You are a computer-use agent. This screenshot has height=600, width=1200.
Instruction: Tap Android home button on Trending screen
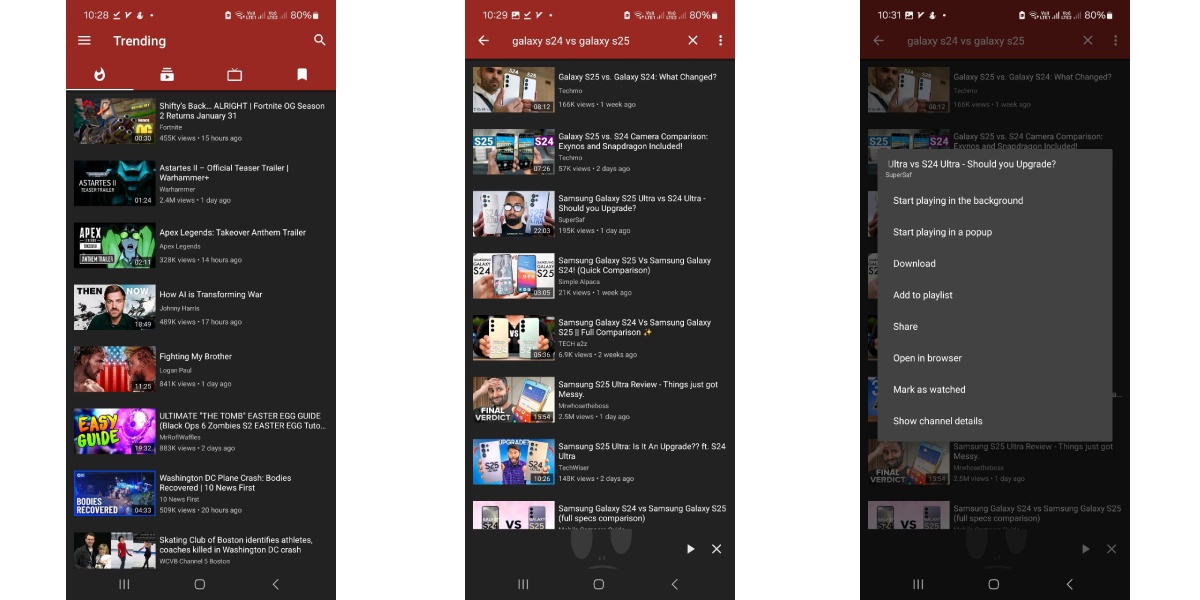pyautogui.click(x=200, y=584)
